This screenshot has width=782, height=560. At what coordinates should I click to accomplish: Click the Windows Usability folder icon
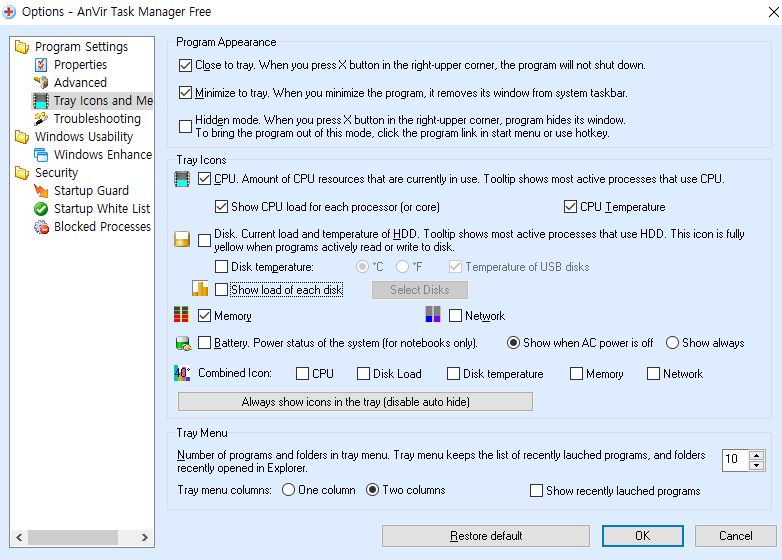click(21, 137)
